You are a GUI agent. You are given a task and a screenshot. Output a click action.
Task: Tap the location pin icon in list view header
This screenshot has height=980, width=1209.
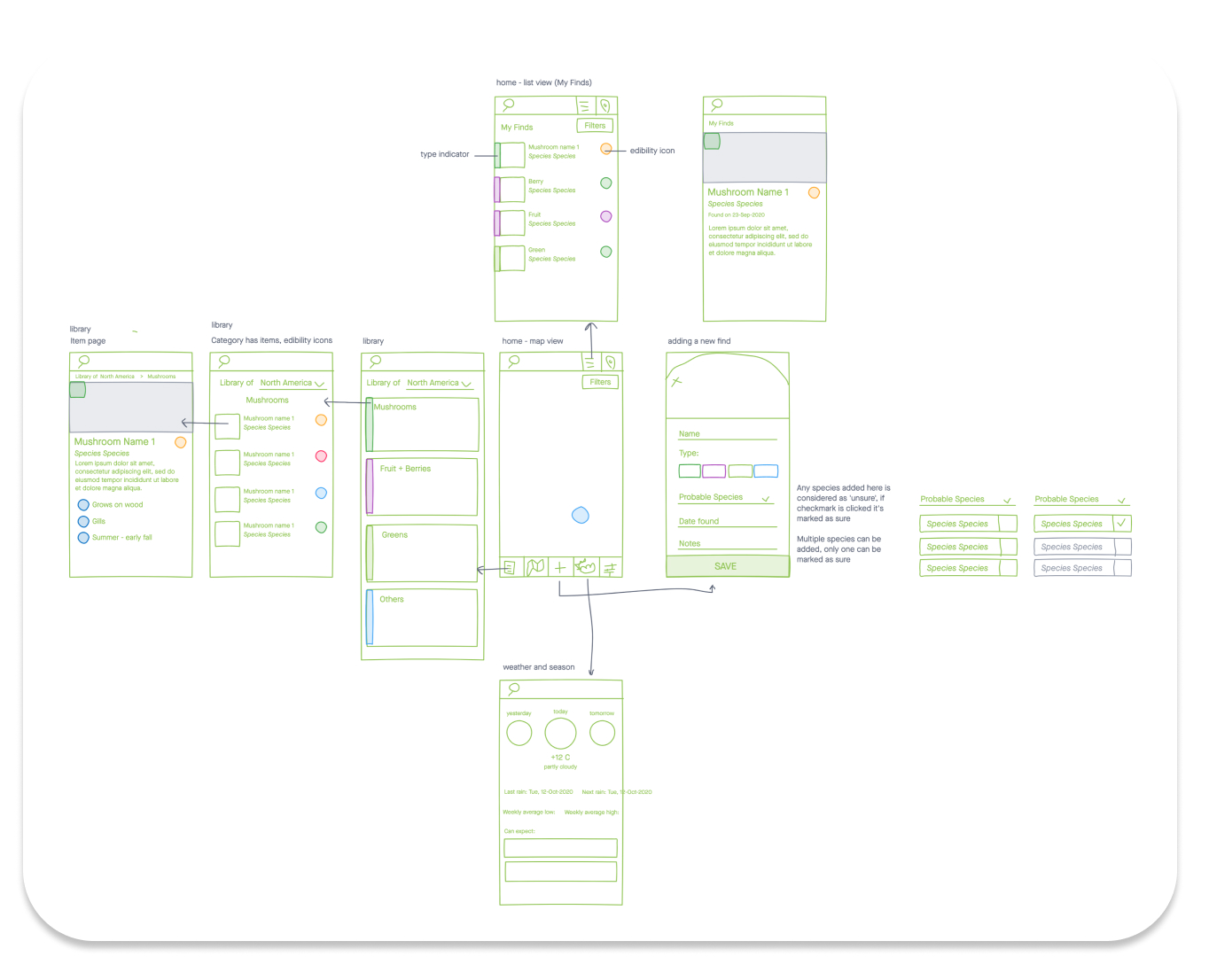(x=605, y=105)
